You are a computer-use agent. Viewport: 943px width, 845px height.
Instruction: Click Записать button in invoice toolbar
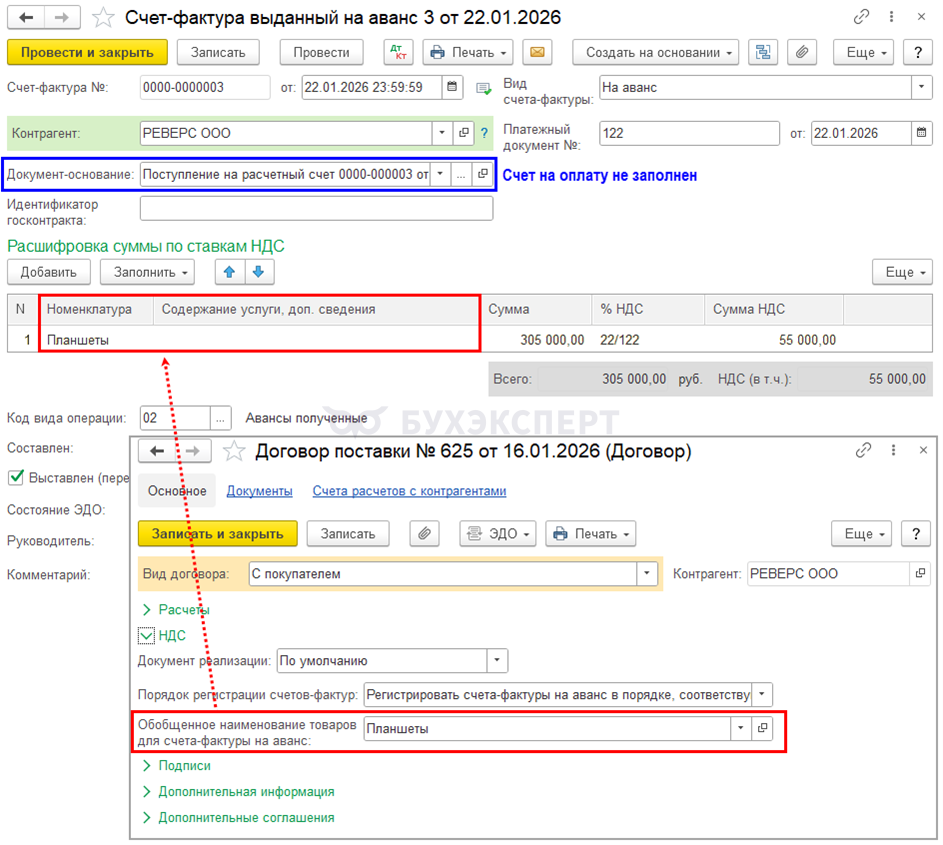(218, 52)
